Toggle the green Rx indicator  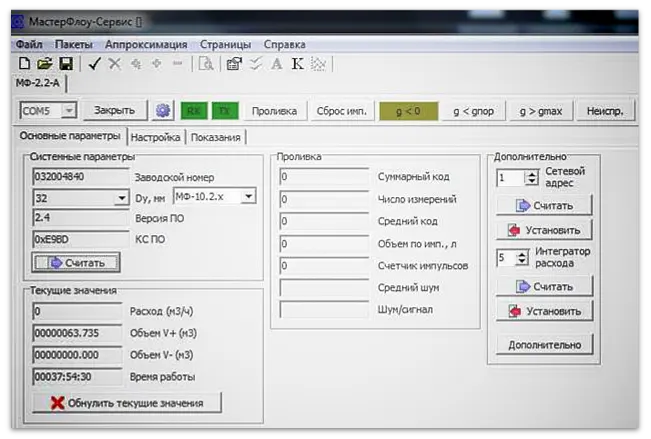coord(195,110)
